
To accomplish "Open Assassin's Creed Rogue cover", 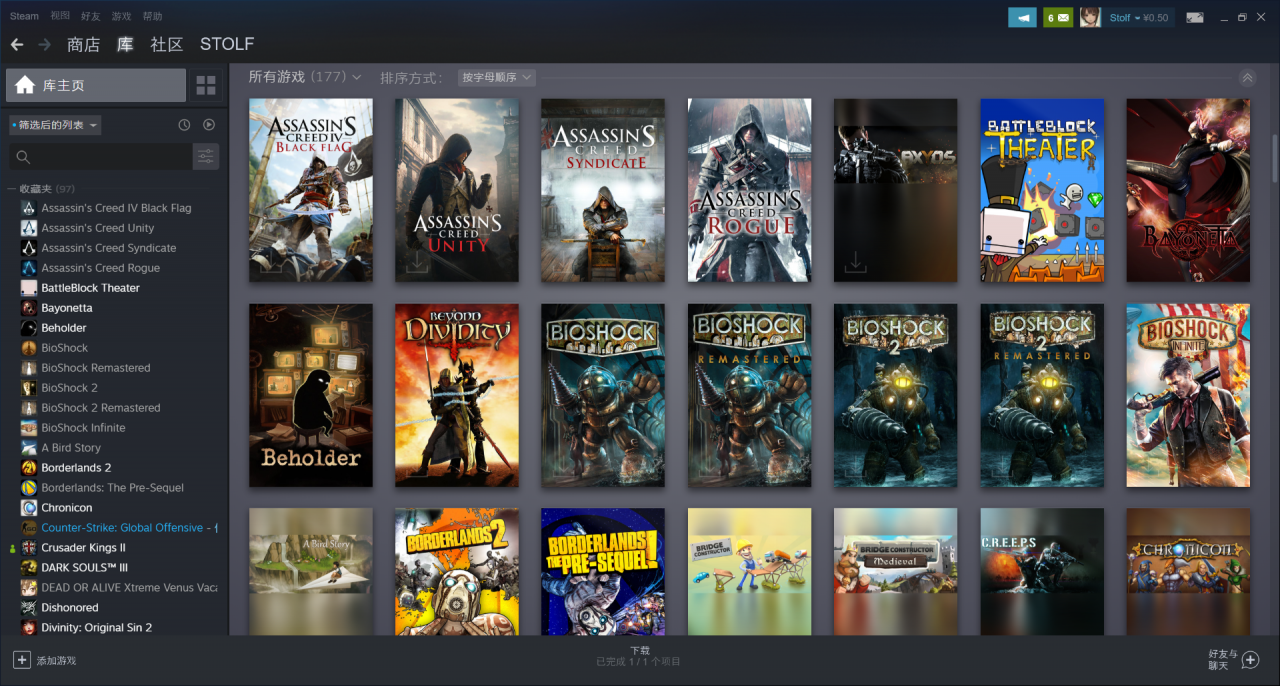I will (x=749, y=190).
